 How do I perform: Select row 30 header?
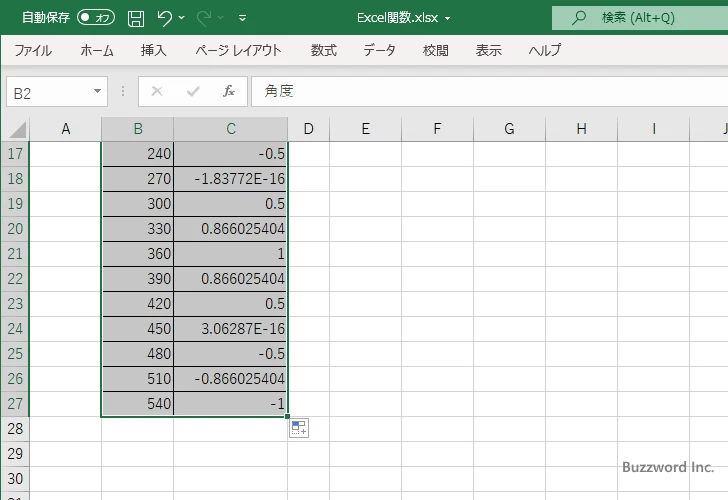point(15,479)
